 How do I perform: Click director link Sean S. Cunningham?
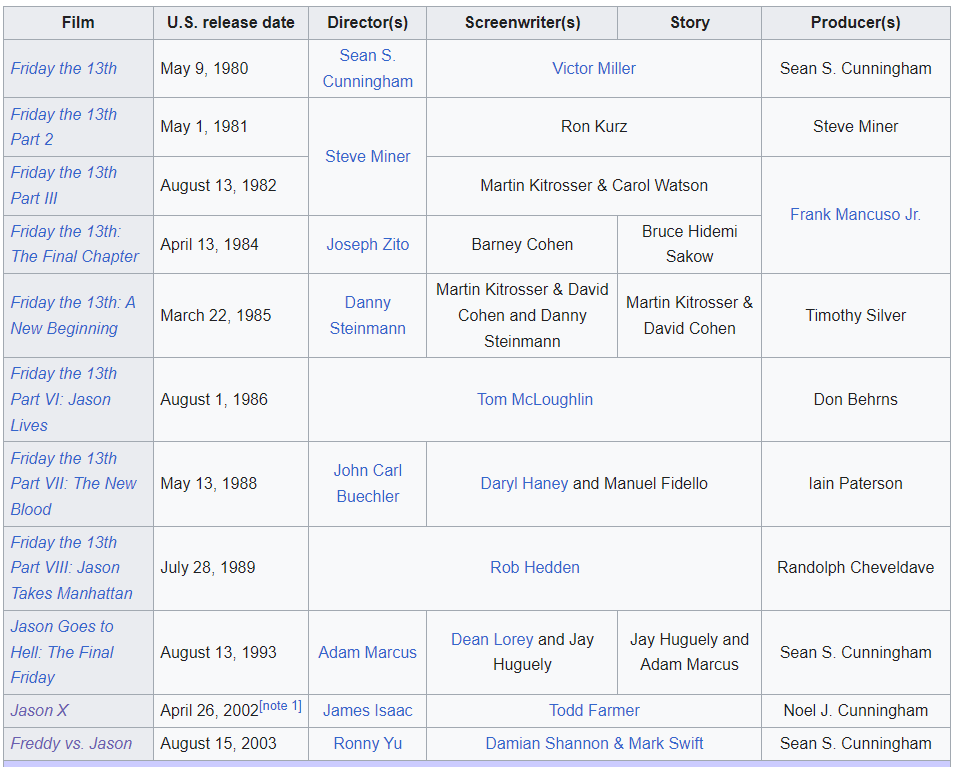pyautogui.click(x=367, y=69)
